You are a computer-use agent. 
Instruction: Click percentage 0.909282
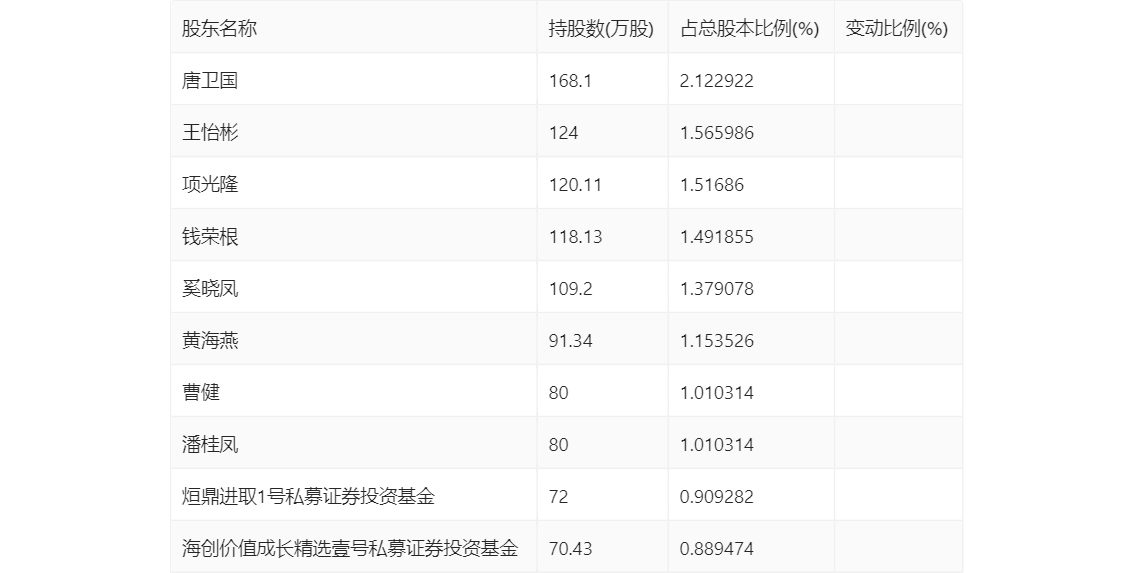(717, 497)
